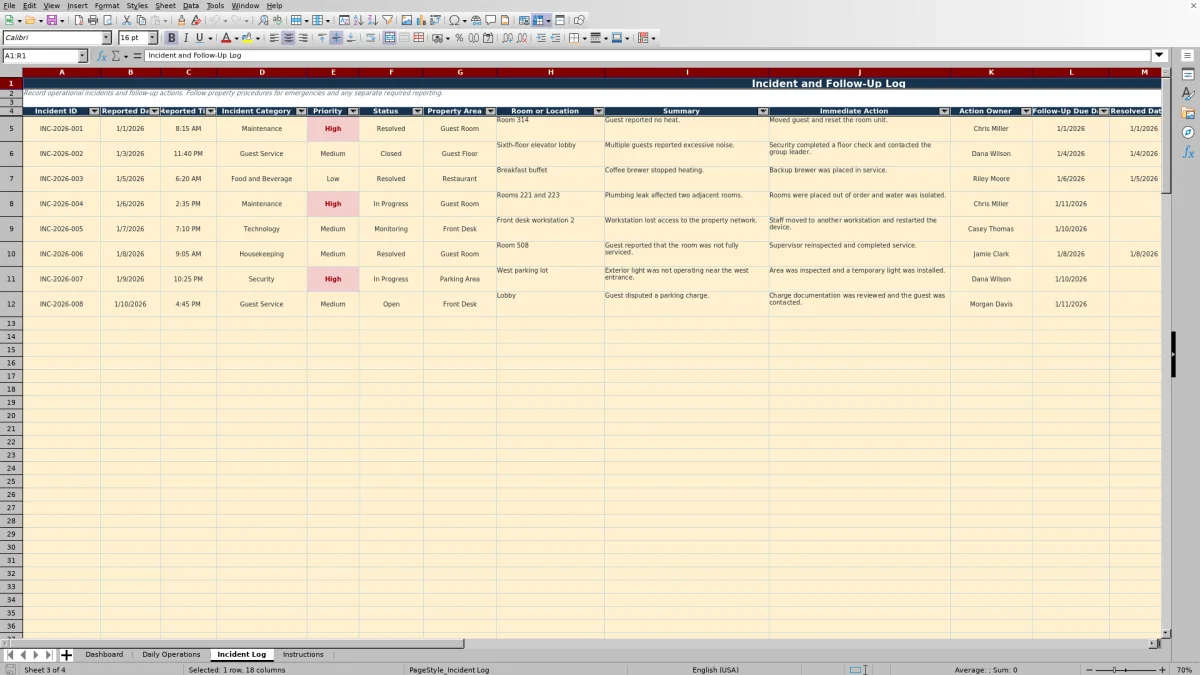Click the Format as Percent icon

point(459,38)
